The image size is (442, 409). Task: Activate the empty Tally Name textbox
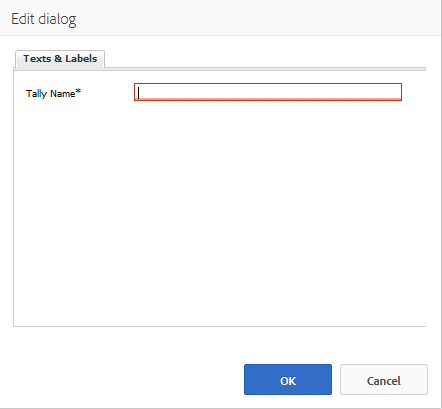click(x=268, y=92)
